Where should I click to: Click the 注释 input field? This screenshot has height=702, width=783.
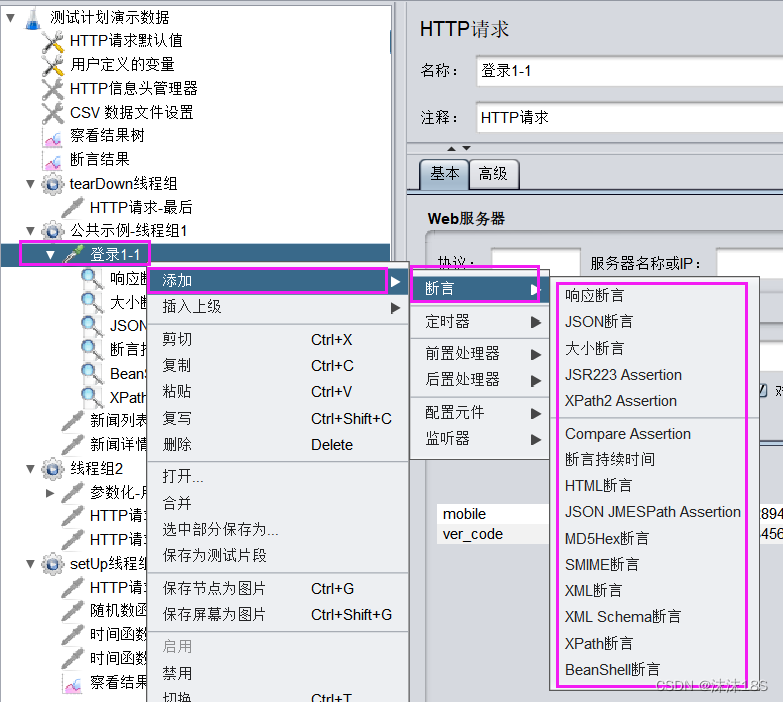point(629,118)
